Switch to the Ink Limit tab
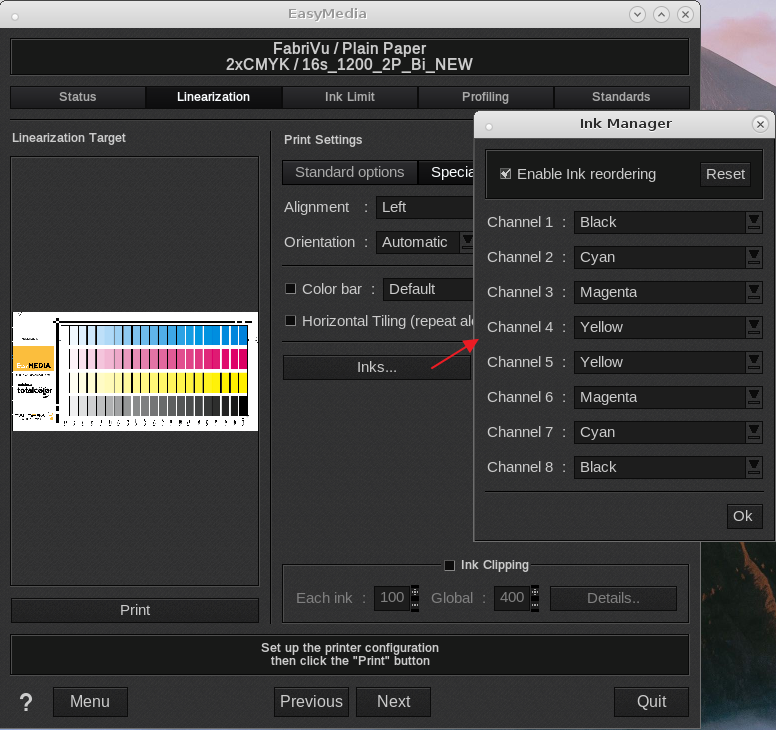The width and height of the screenshot is (776, 730). pos(350,97)
